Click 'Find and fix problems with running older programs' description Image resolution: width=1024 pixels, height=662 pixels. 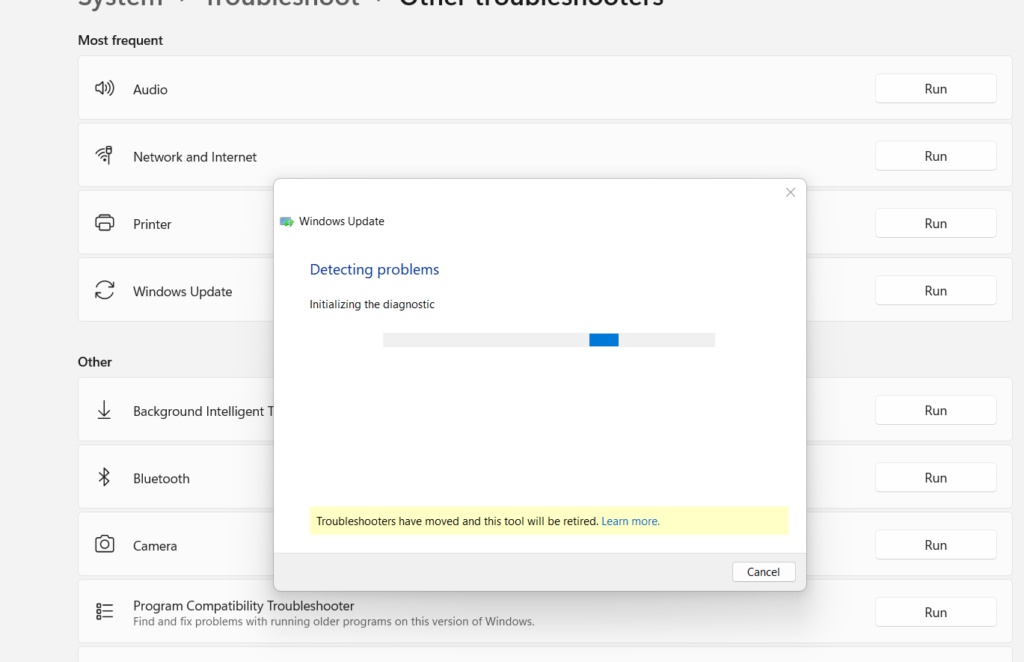coord(334,622)
